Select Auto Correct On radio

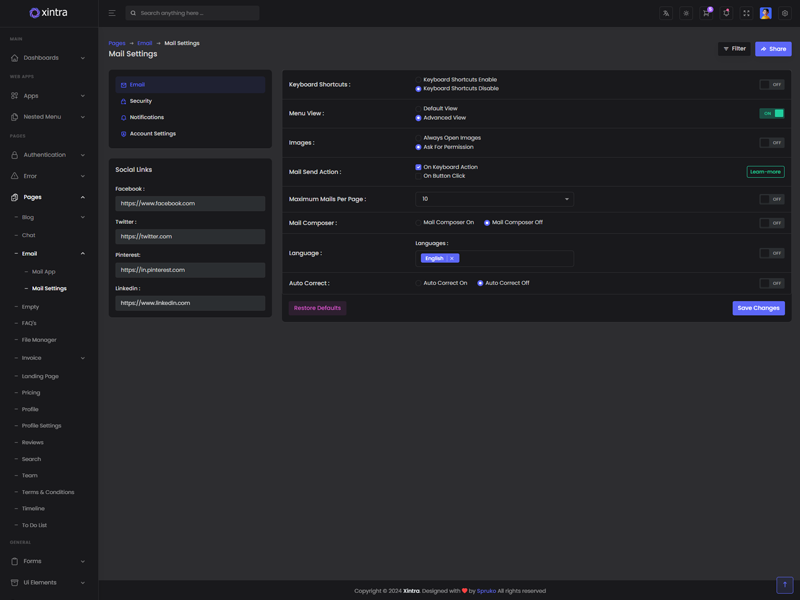pyautogui.click(x=418, y=283)
